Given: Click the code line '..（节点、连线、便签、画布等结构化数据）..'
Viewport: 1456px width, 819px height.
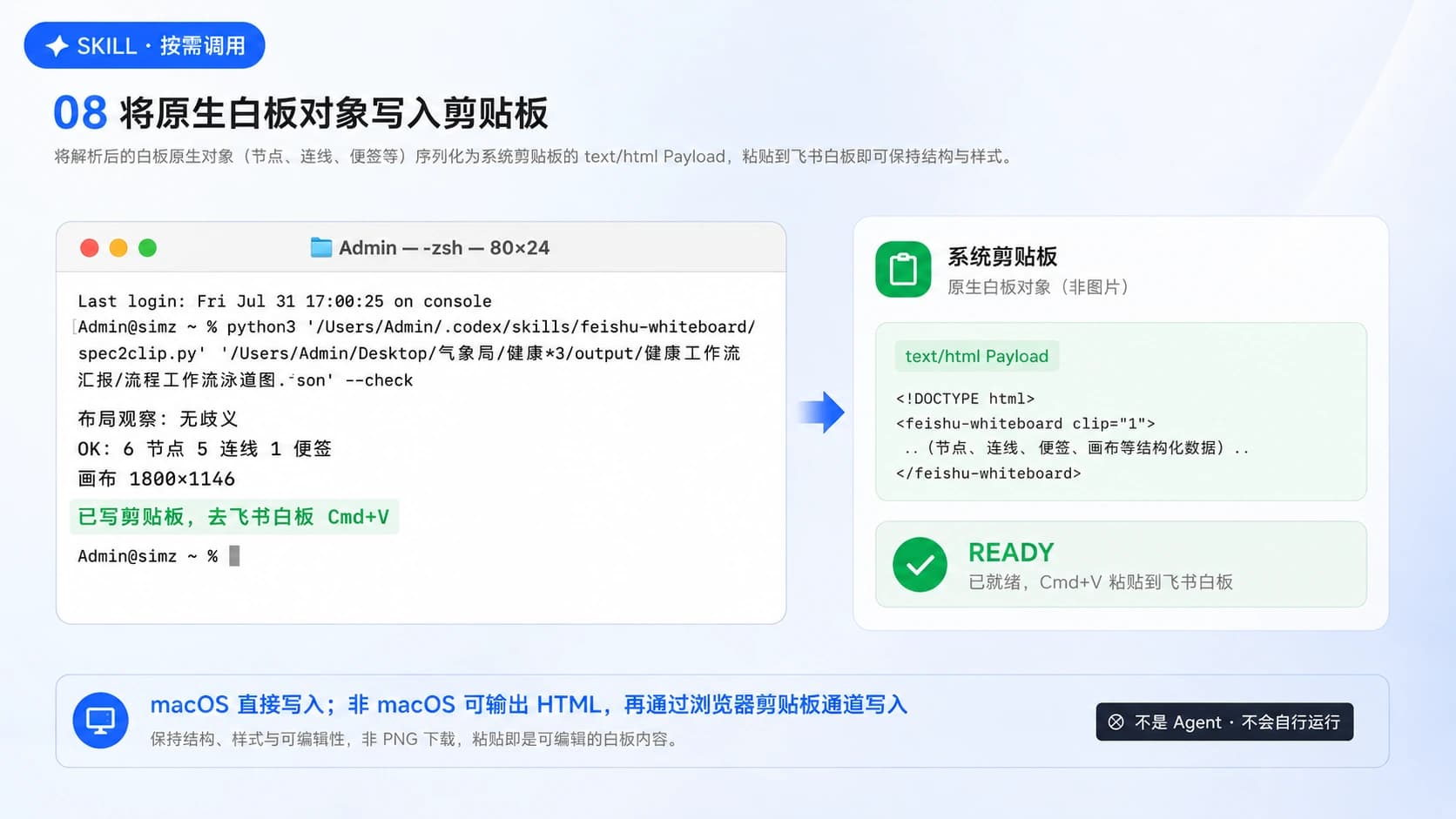Looking at the screenshot, I should click(x=1076, y=448).
